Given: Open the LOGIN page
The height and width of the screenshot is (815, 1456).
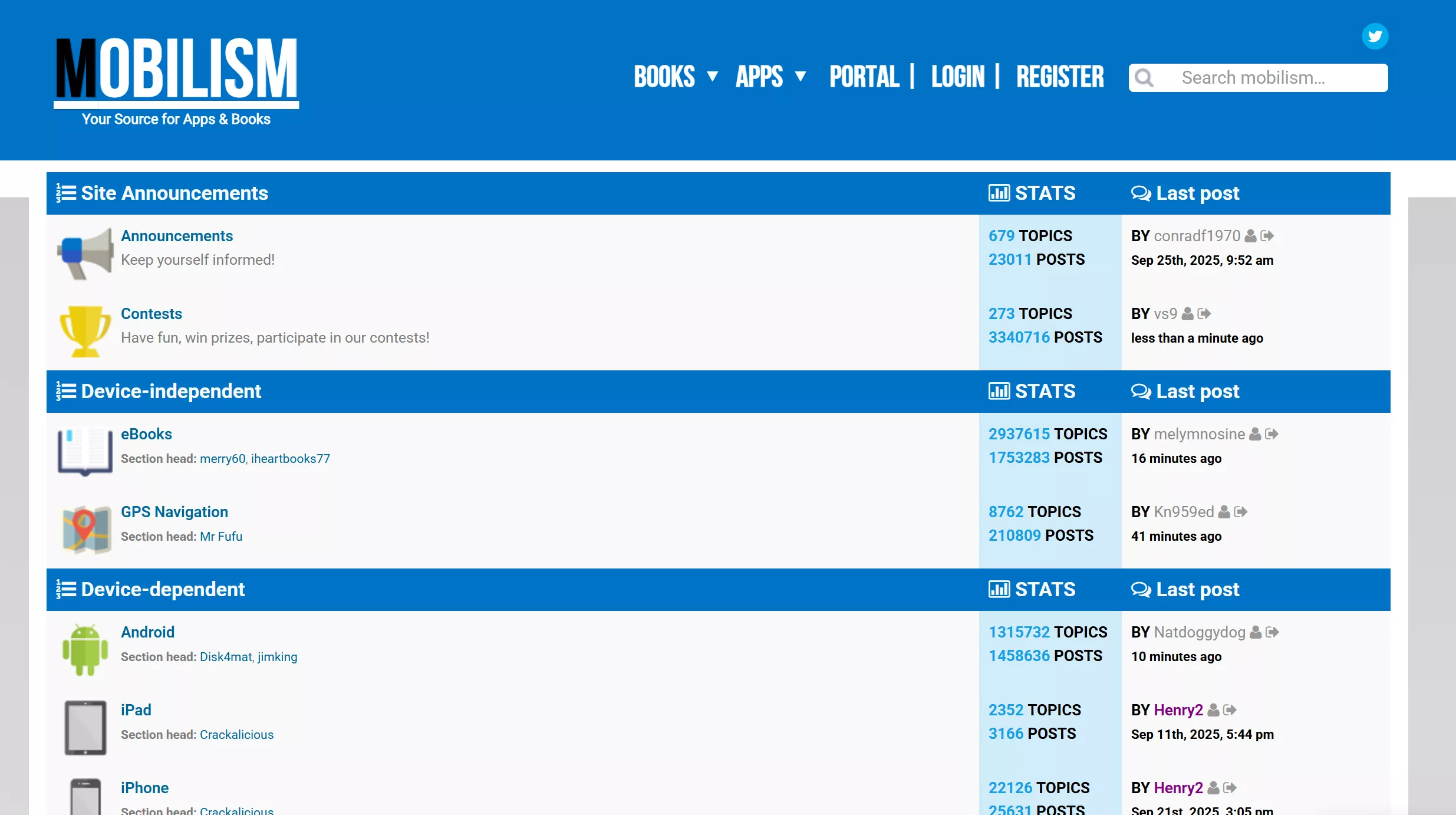Looking at the screenshot, I should click(x=958, y=77).
